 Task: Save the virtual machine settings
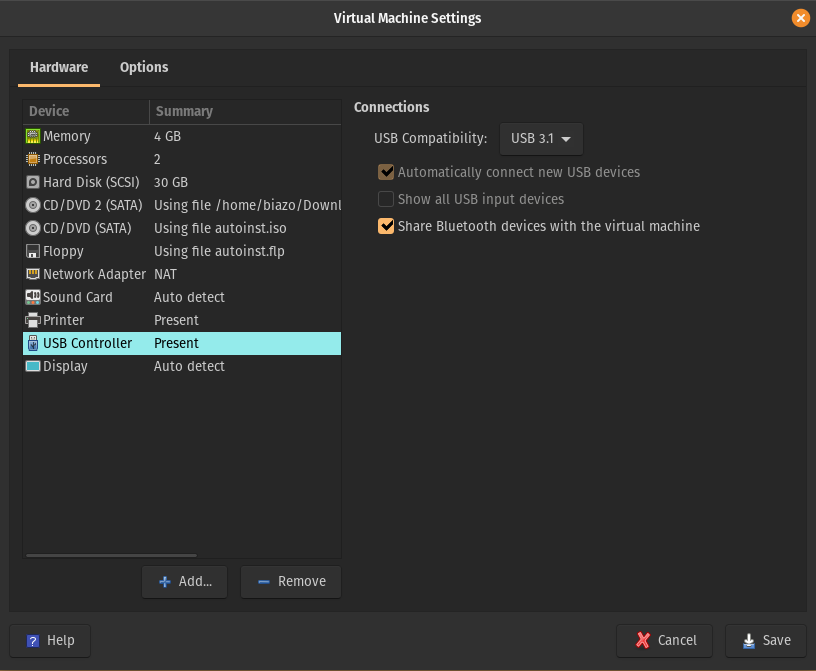pos(765,640)
